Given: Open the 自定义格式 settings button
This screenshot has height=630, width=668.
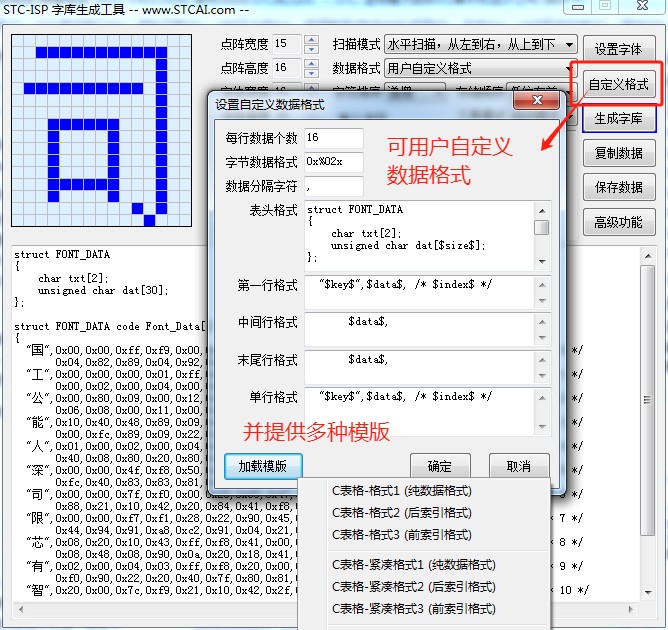Looking at the screenshot, I should [x=619, y=84].
